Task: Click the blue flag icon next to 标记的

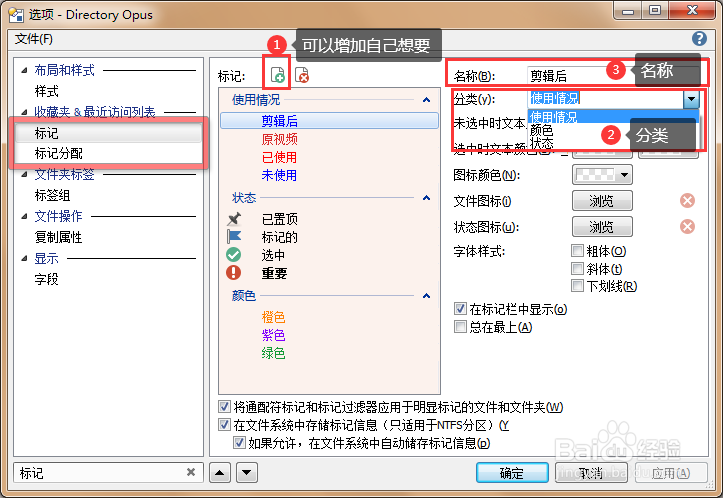Action: pyautogui.click(x=234, y=237)
